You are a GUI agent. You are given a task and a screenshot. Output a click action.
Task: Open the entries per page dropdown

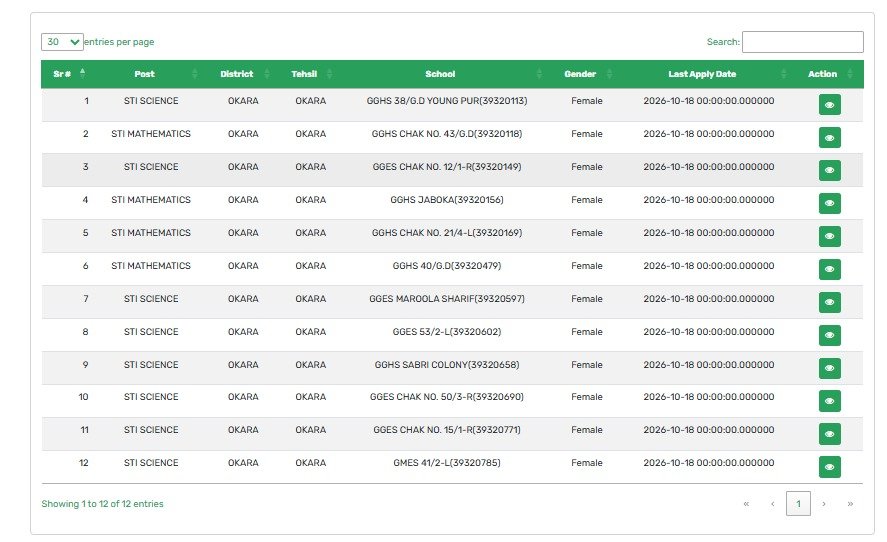[x=62, y=42]
